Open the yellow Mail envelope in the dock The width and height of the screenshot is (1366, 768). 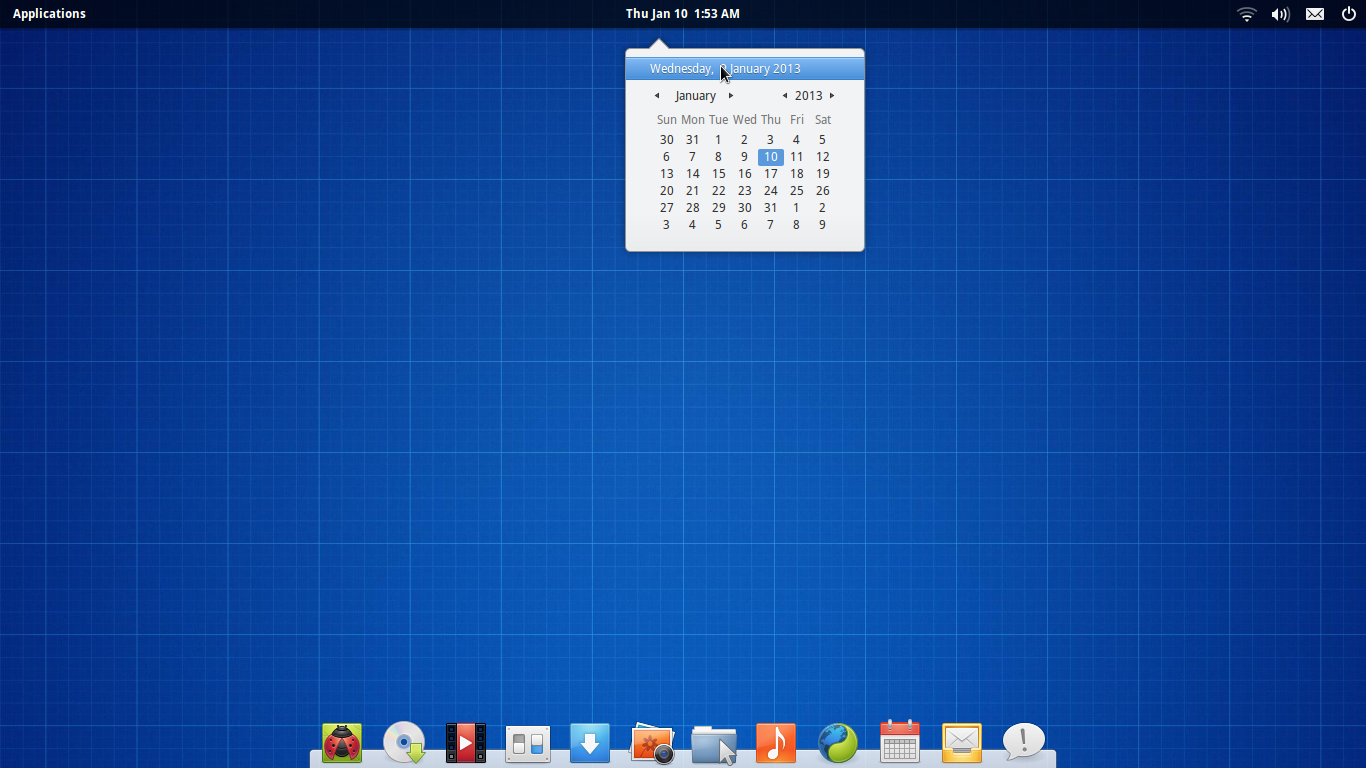[x=961, y=740]
